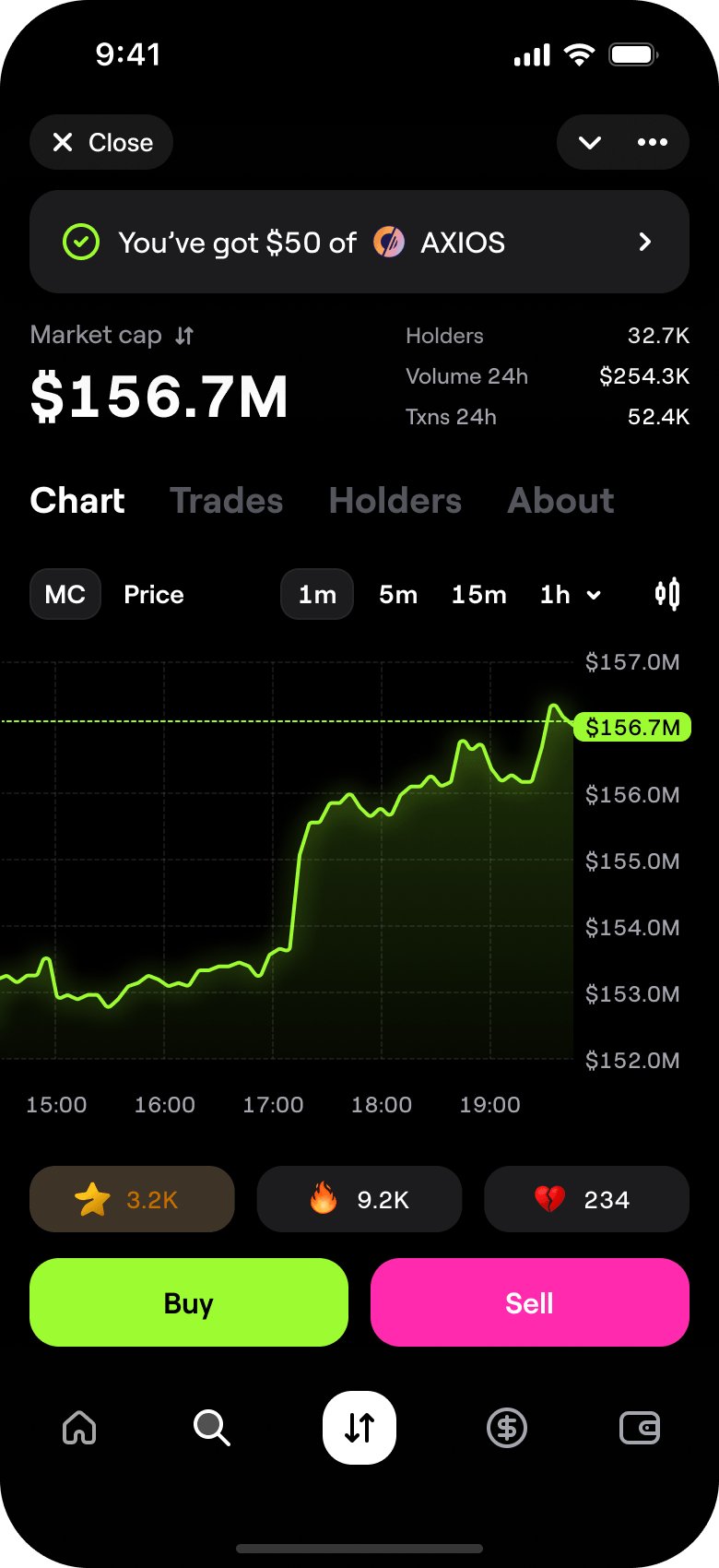The height and width of the screenshot is (1568, 719).
Task: Collapse panel with the down chevron
Action: pyautogui.click(x=590, y=142)
